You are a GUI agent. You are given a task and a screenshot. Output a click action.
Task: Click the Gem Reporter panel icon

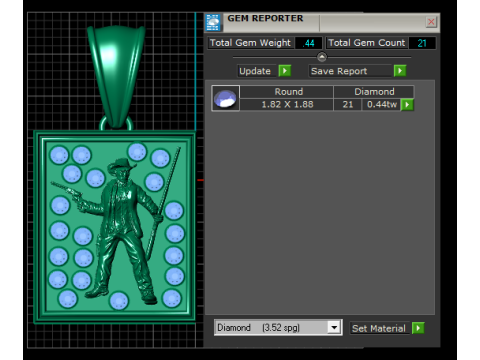pyautogui.click(x=213, y=22)
